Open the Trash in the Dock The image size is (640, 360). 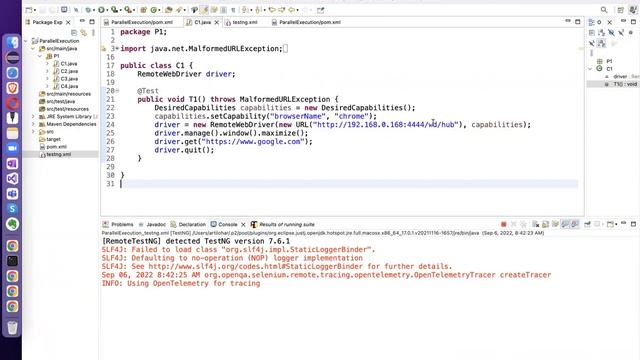point(12,327)
